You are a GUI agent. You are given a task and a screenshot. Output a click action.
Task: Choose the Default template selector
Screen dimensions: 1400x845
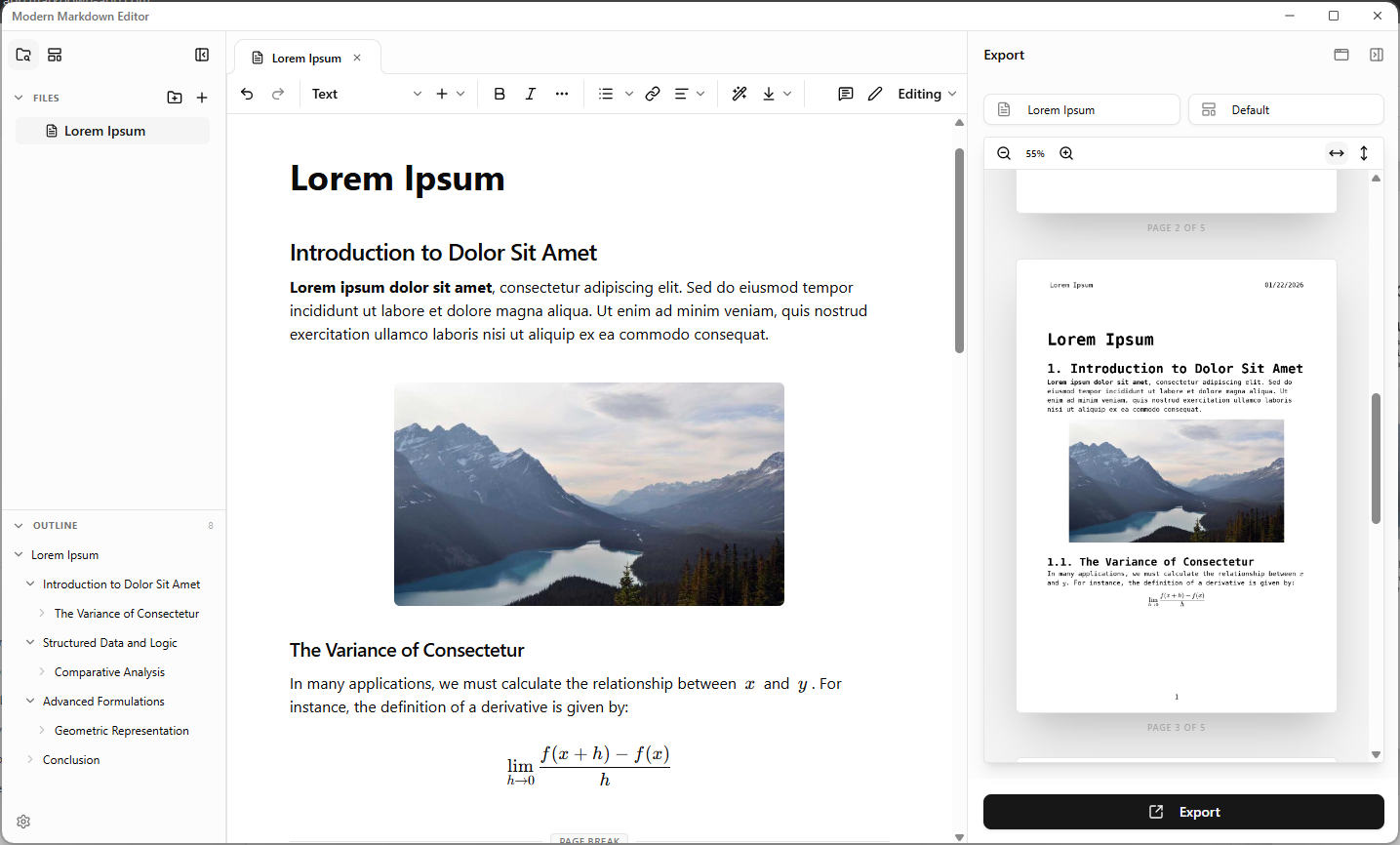(x=1286, y=109)
